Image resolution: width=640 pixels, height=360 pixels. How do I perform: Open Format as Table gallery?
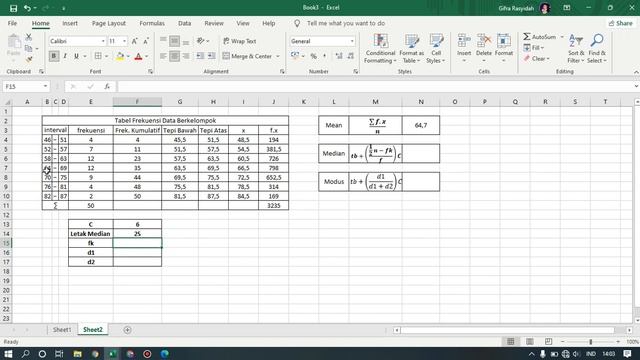click(x=411, y=49)
